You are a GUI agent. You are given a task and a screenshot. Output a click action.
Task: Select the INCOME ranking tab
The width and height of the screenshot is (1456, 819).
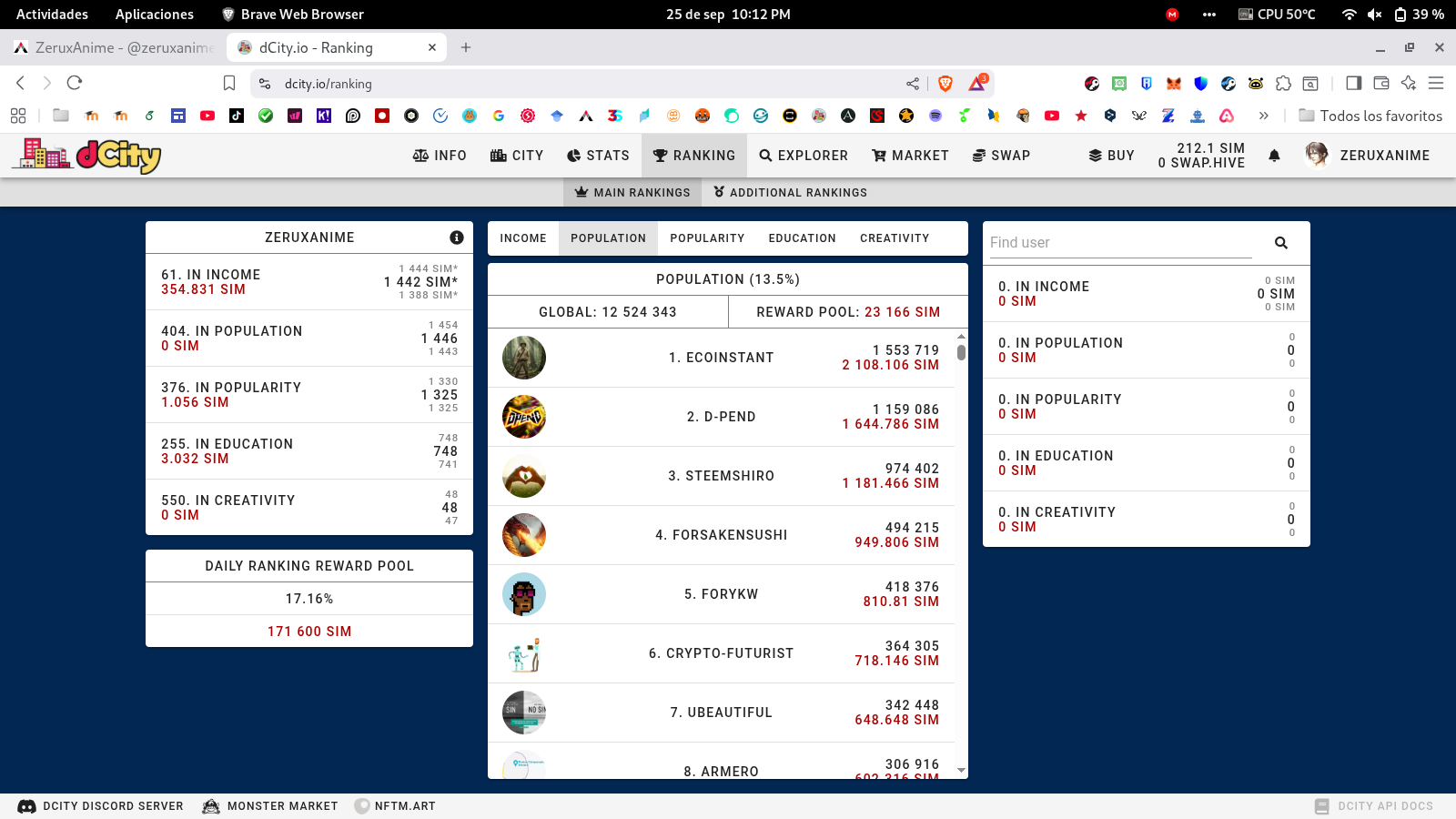click(523, 238)
